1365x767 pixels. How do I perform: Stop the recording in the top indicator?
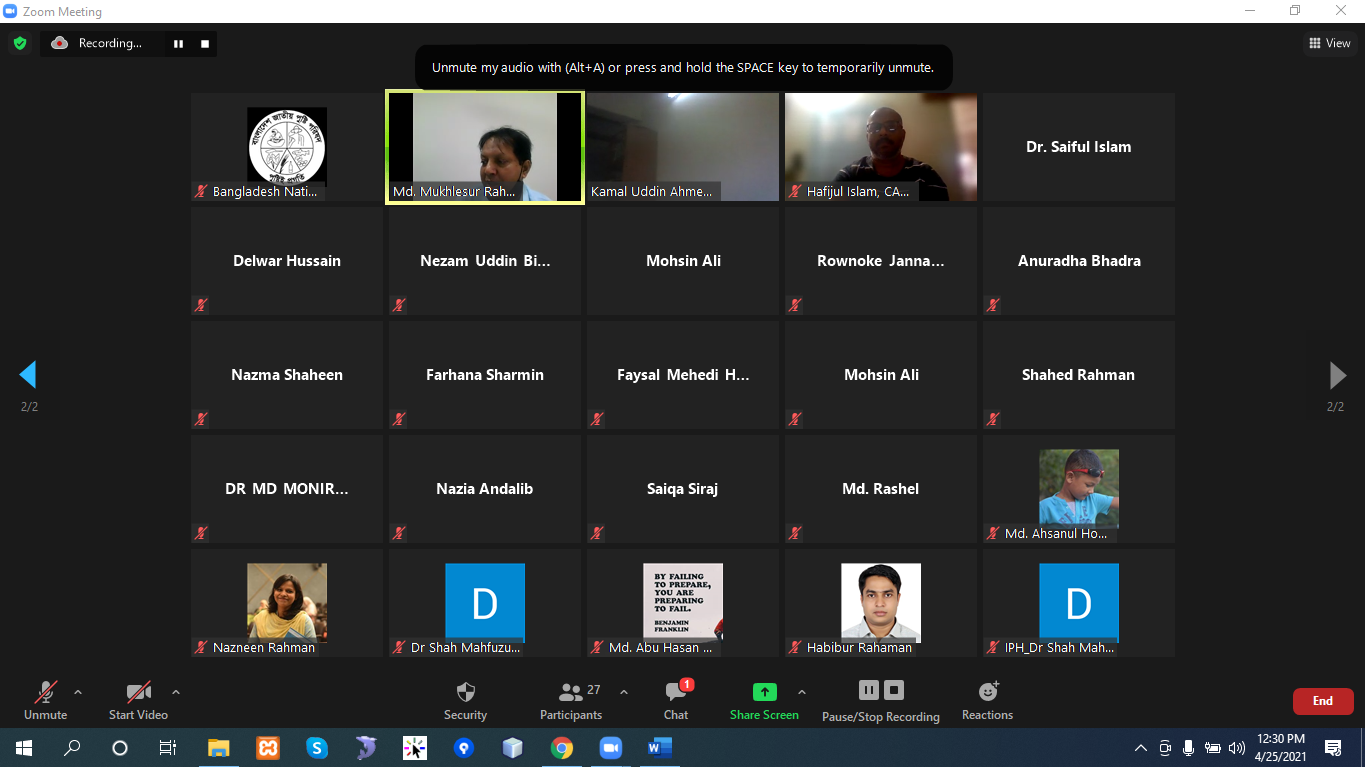click(205, 43)
